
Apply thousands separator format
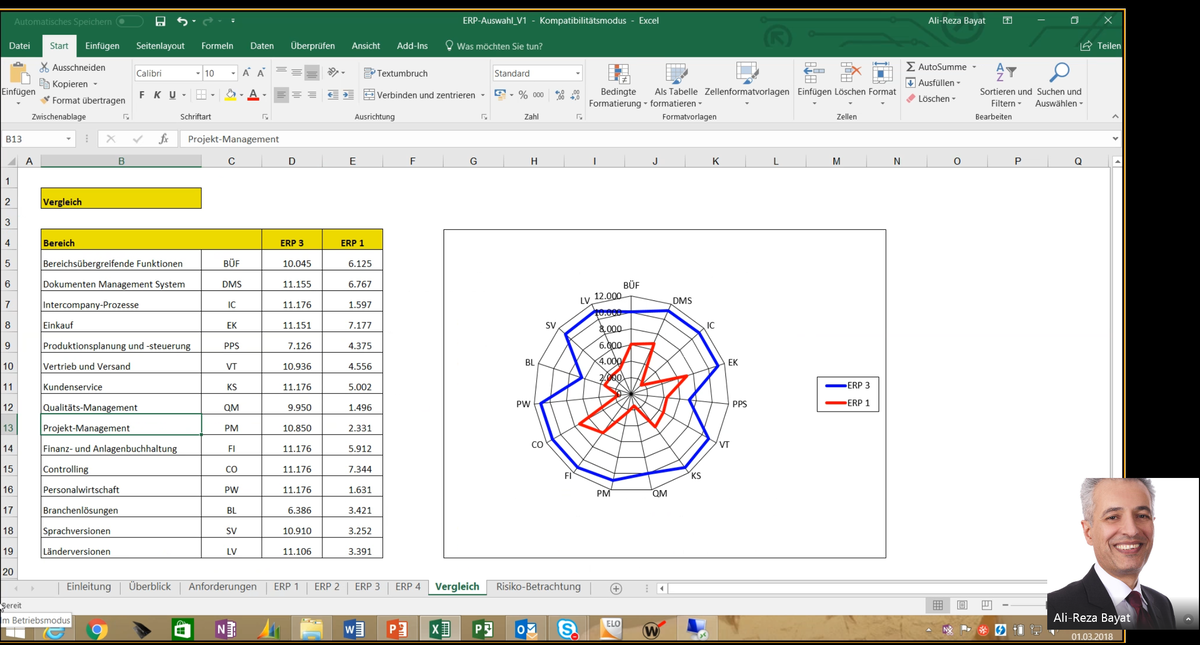(538, 95)
